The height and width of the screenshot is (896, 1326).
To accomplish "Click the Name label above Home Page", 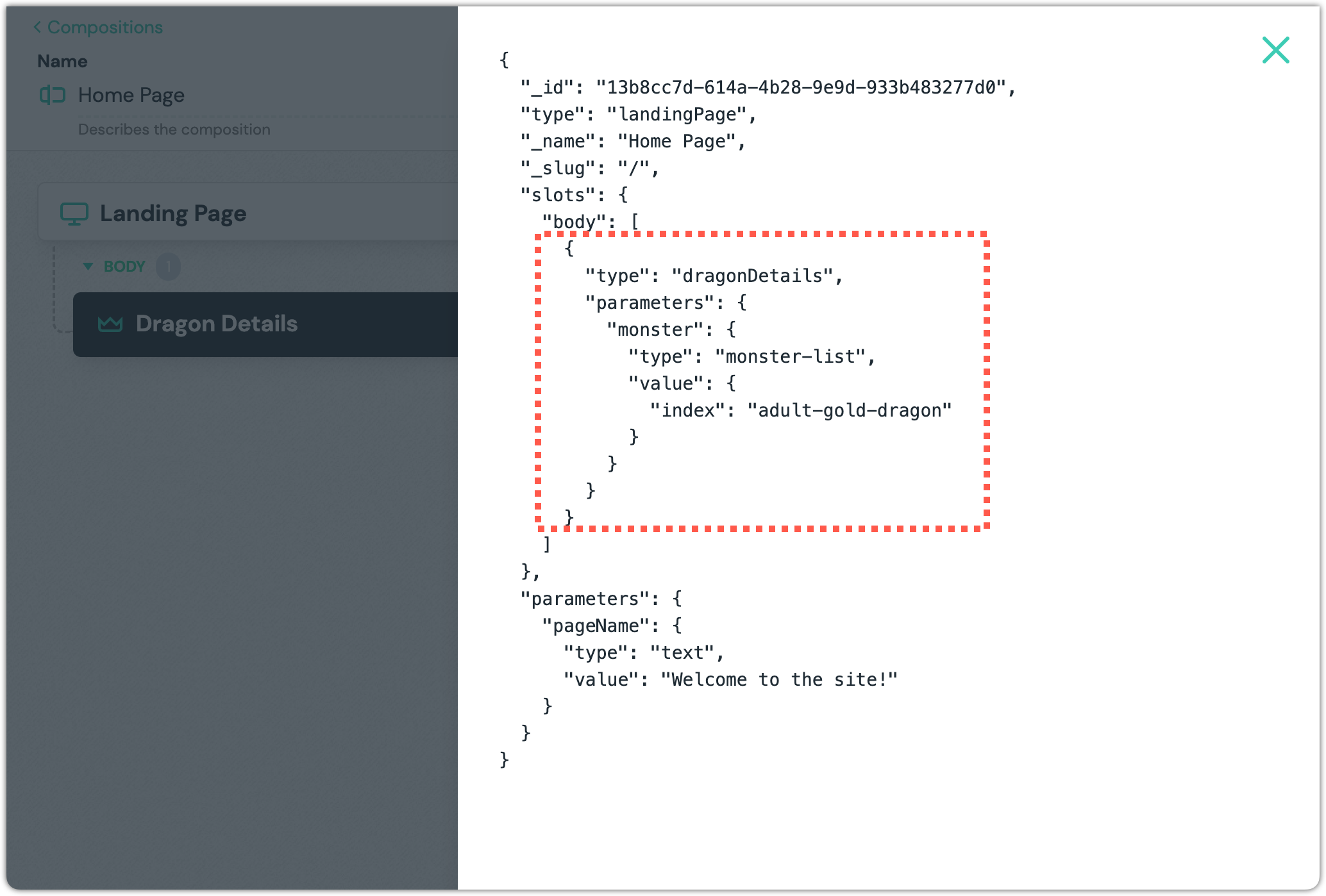I will click(x=62, y=62).
